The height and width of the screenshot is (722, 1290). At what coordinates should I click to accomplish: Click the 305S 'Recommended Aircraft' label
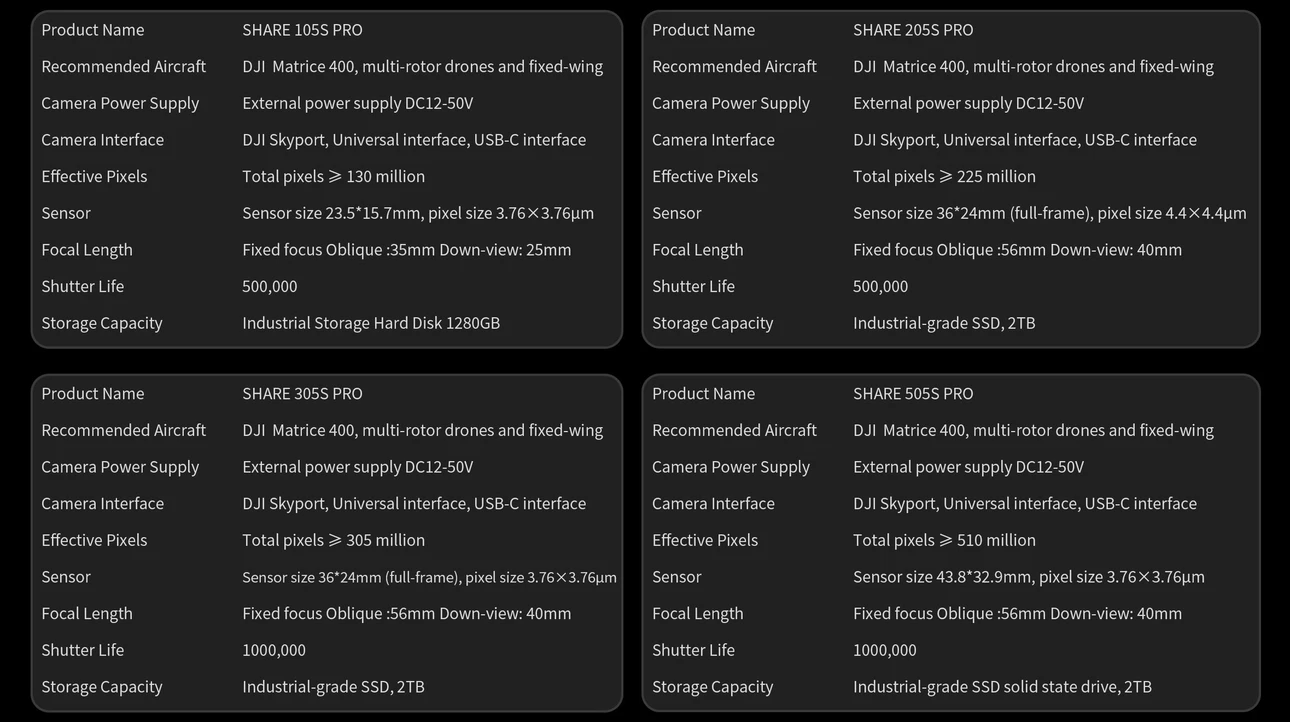(123, 431)
